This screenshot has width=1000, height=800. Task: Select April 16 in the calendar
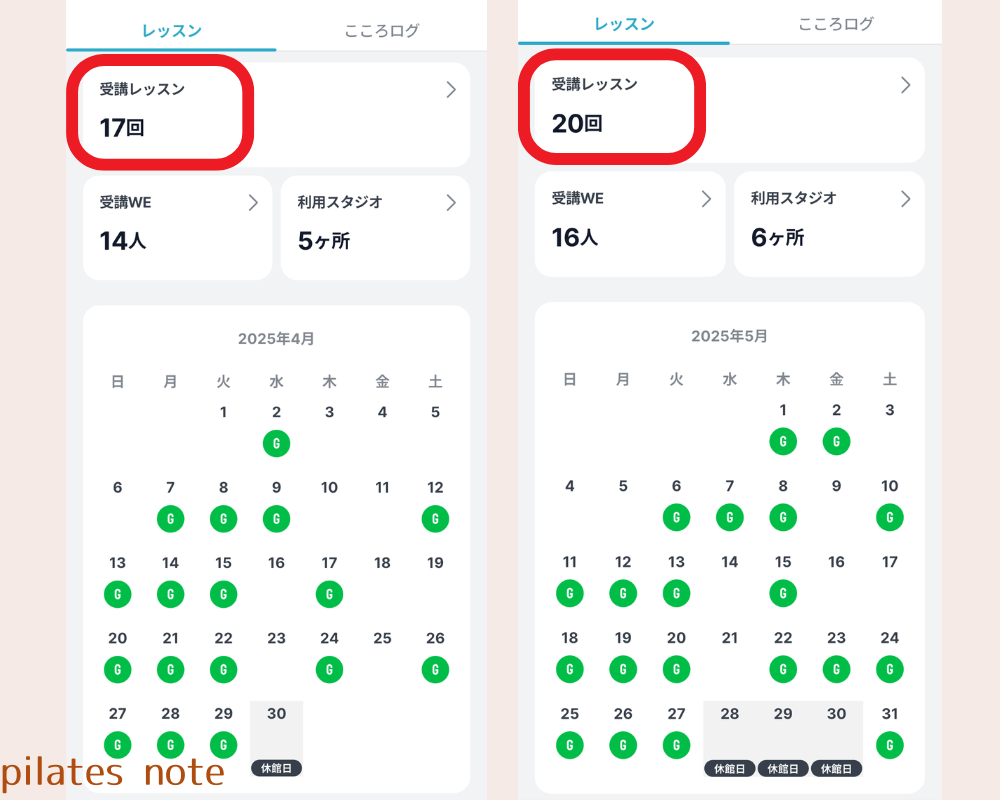[x=276, y=563]
